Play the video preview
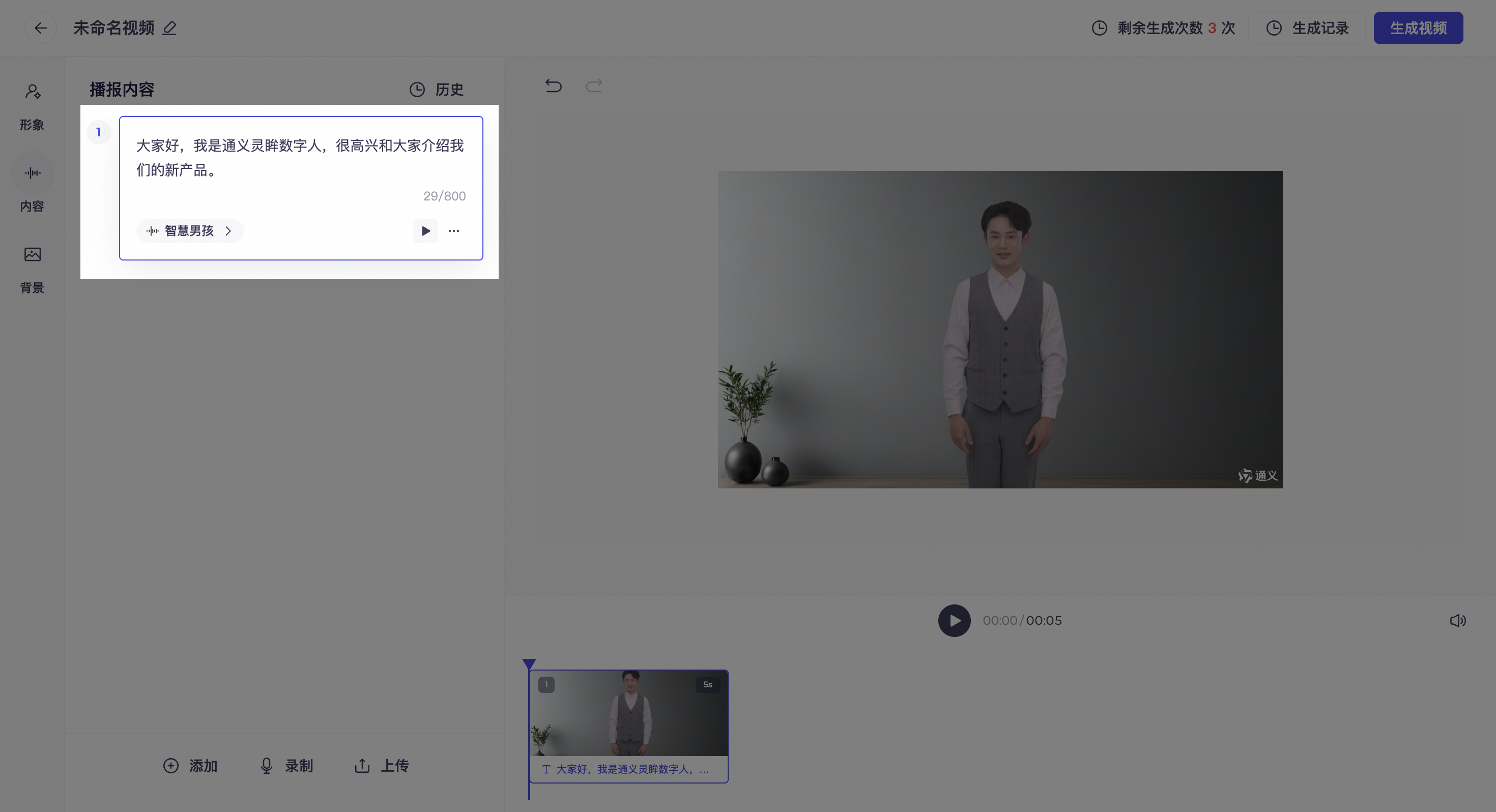Screen dimensions: 1496x812 [954, 620]
